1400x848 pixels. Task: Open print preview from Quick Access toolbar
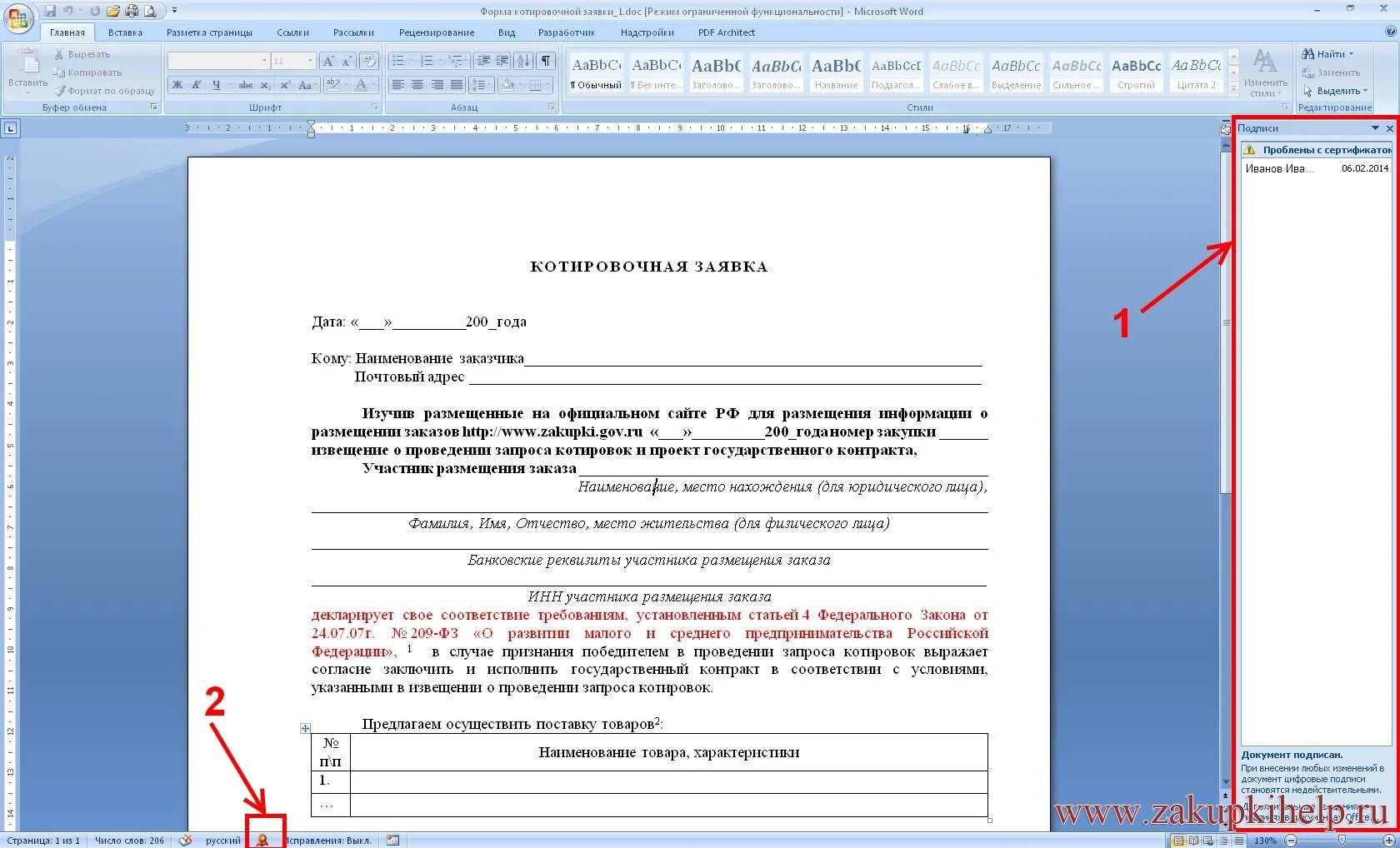(x=150, y=11)
